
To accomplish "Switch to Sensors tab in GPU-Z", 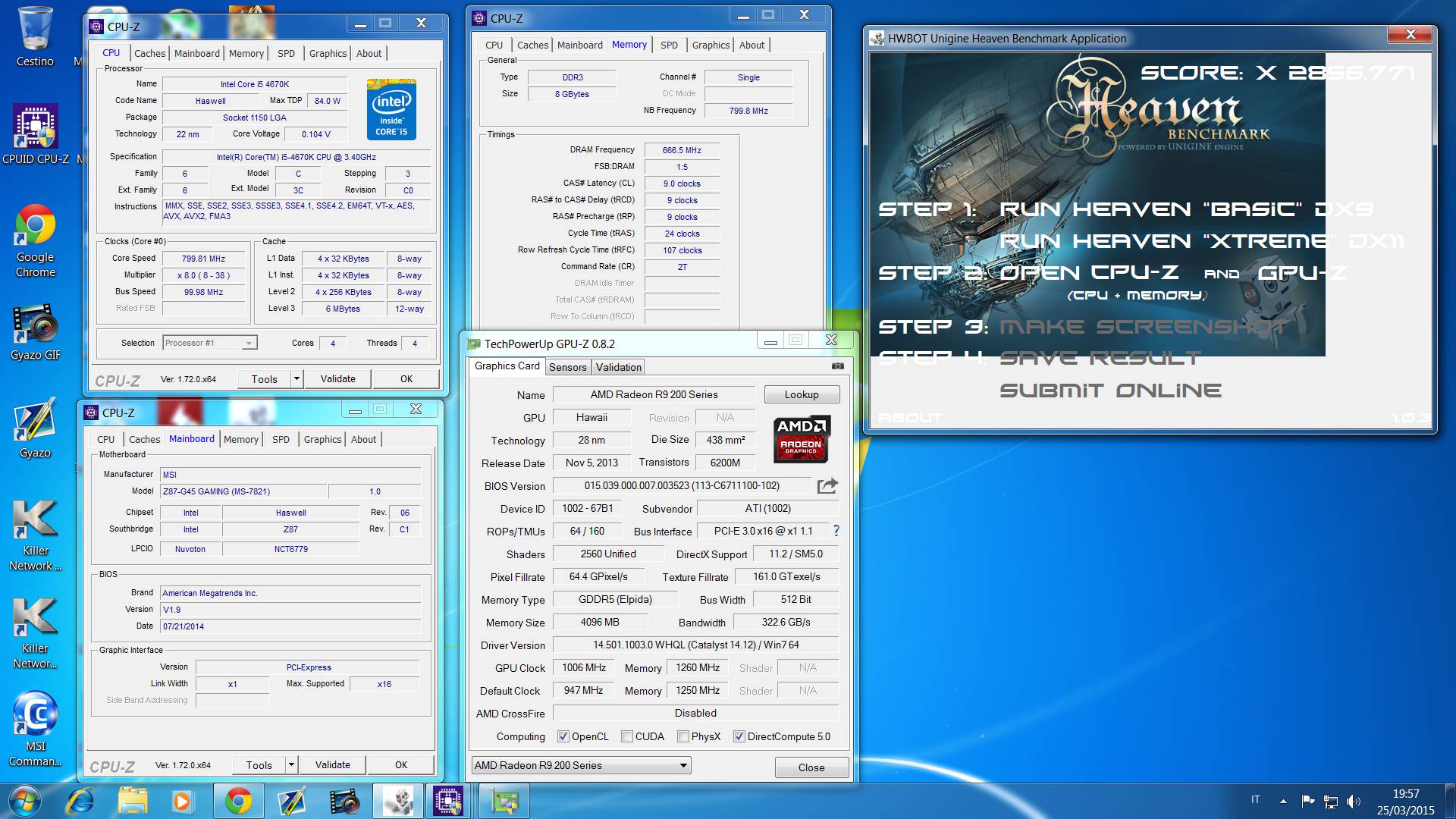I will (567, 367).
